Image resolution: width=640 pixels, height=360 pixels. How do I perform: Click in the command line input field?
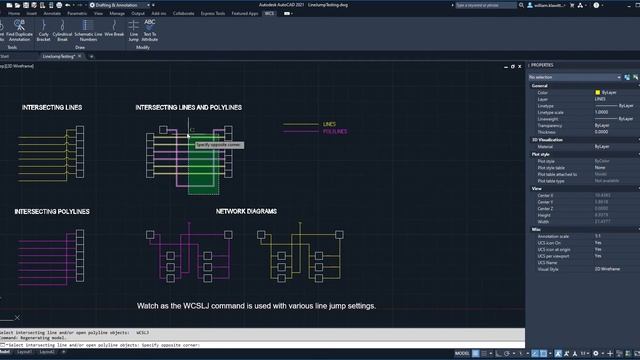[262, 345]
